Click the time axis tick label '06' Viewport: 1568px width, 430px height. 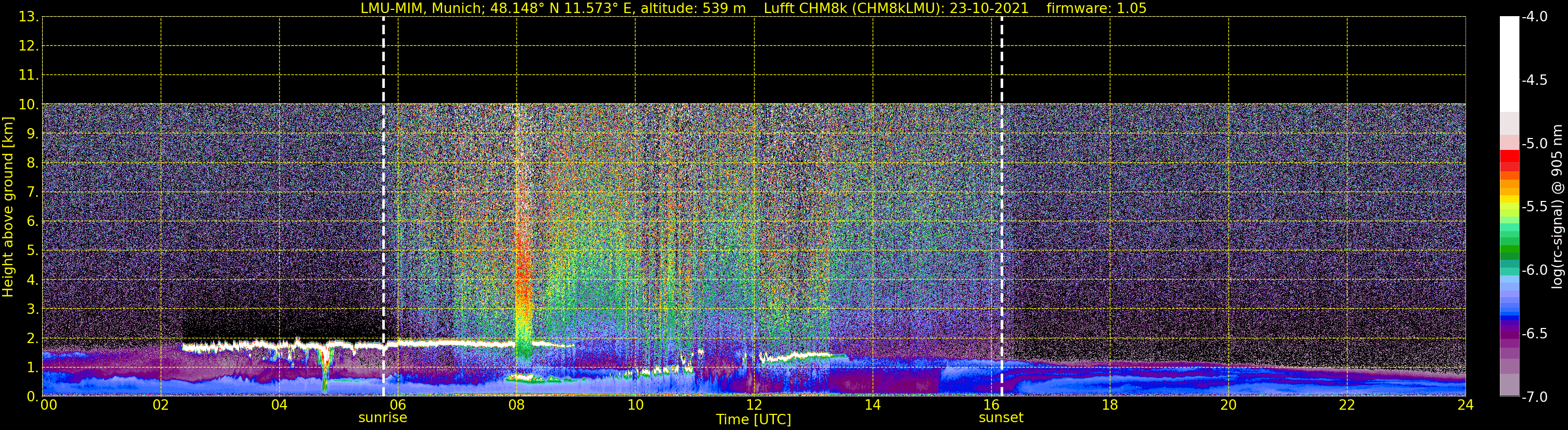tap(398, 405)
